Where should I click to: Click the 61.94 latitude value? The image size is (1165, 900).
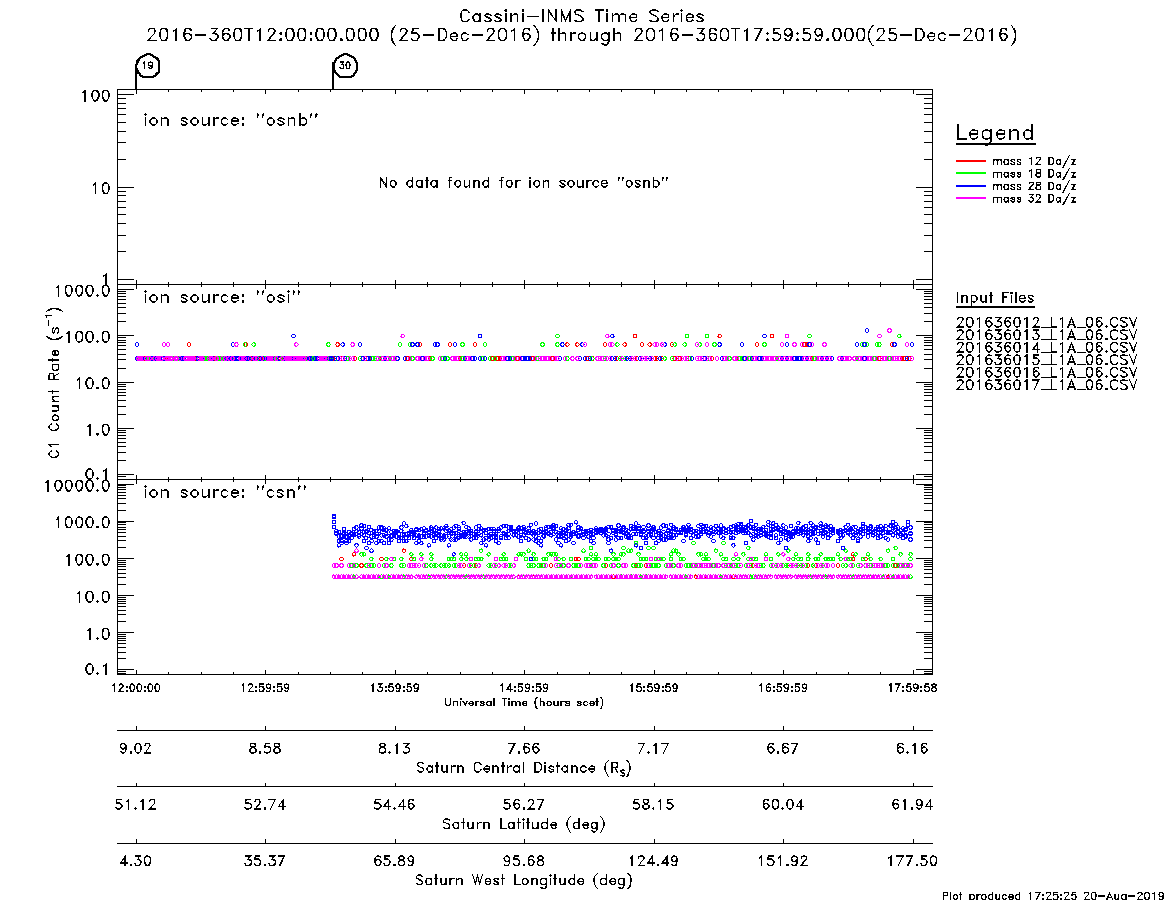tap(912, 805)
